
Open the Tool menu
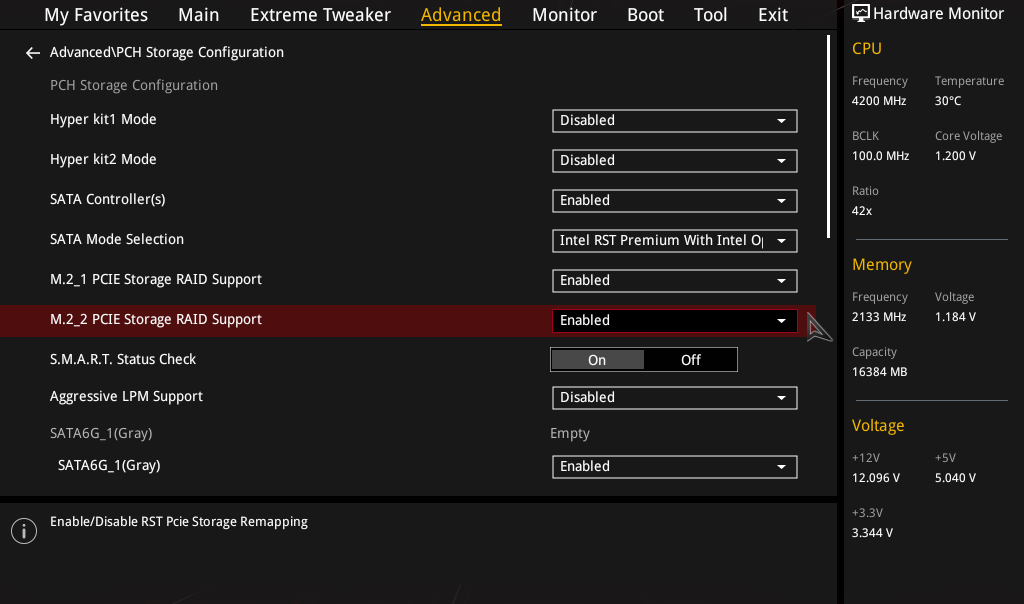click(x=710, y=14)
